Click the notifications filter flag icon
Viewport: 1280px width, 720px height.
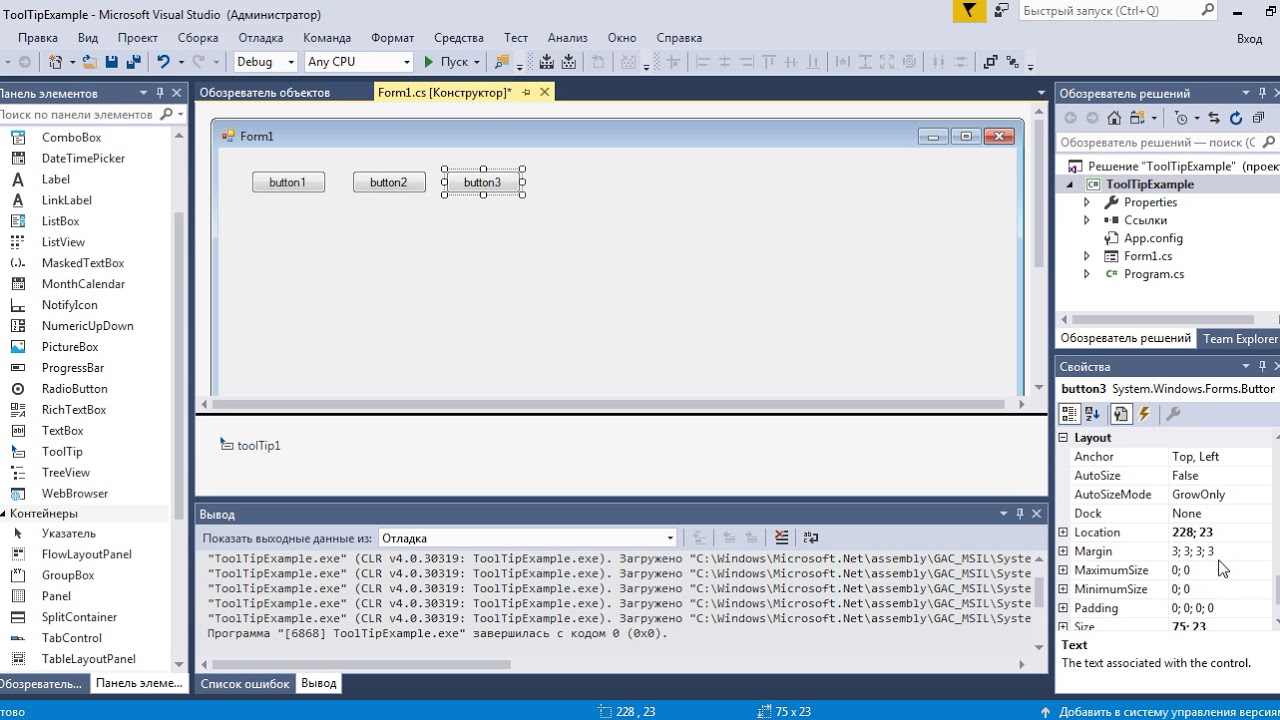coord(968,11)
